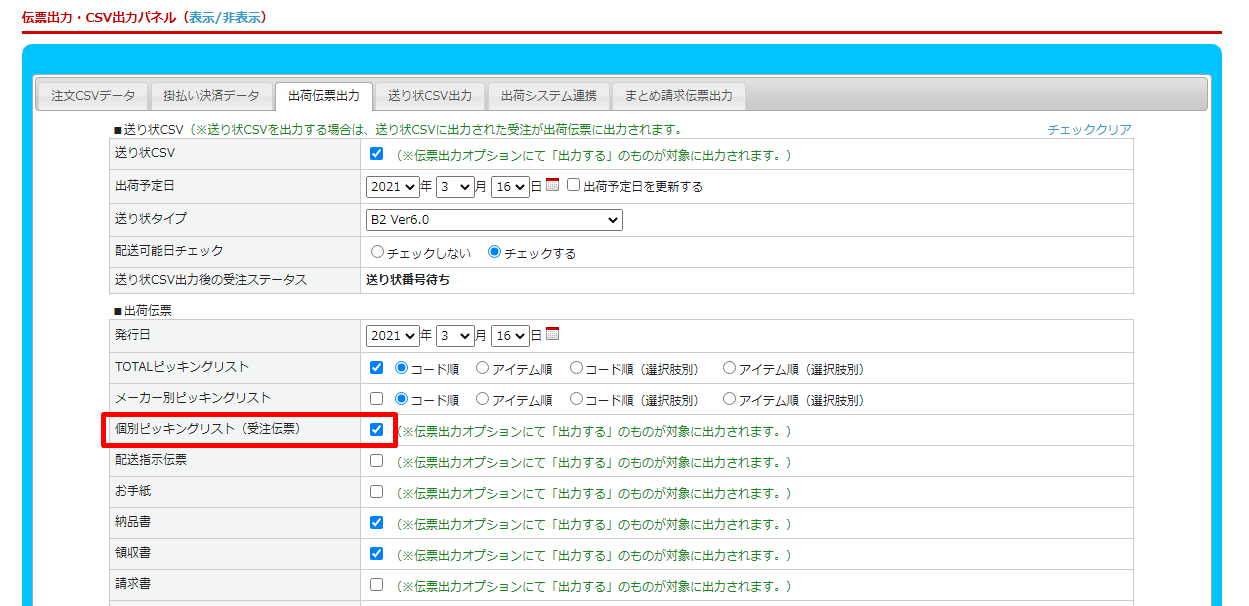Open calendar icon next to 出荷予定日
Image resolution: width=1249 pixels, height=606 pixels.
coord(552,185)
